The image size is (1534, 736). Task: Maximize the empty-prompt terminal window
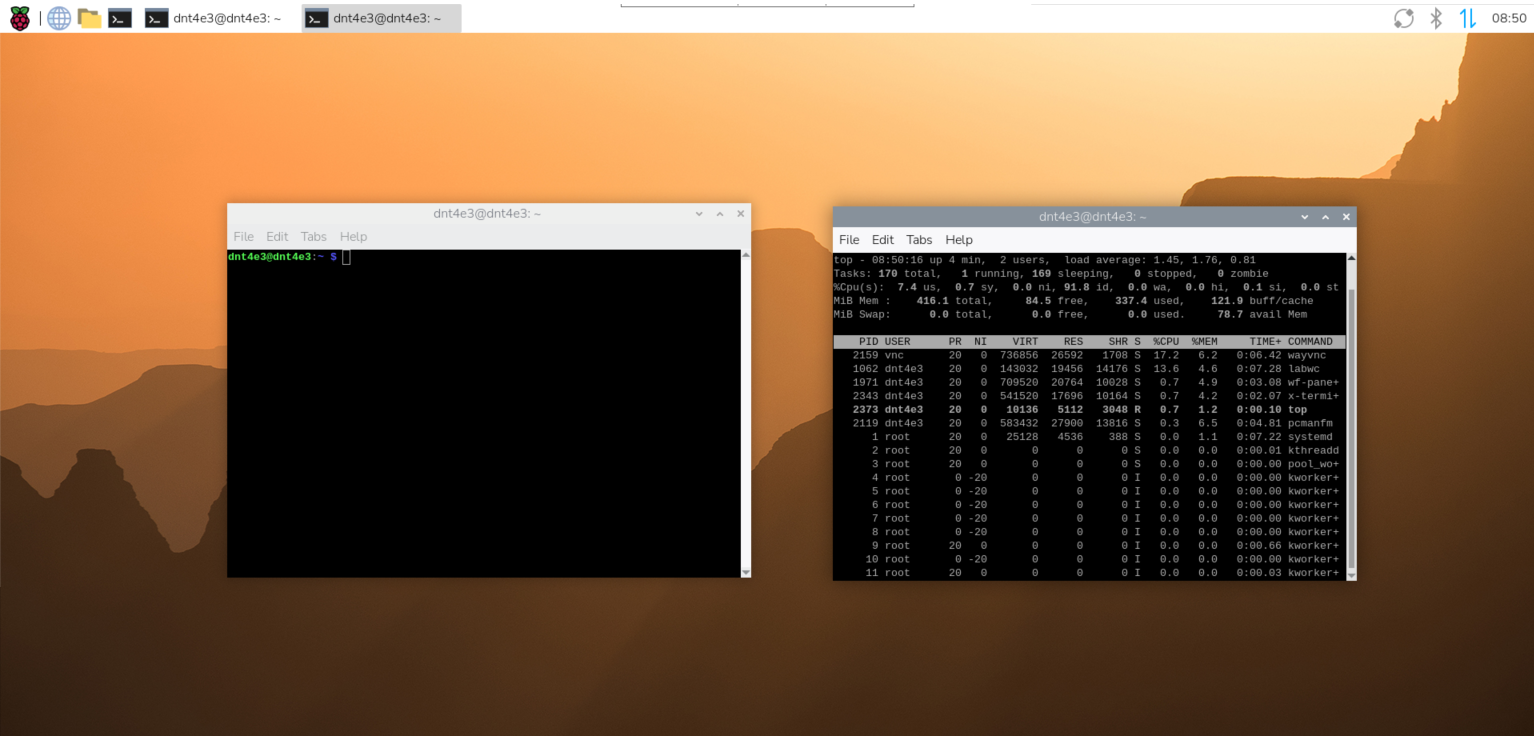pos(719,214)
